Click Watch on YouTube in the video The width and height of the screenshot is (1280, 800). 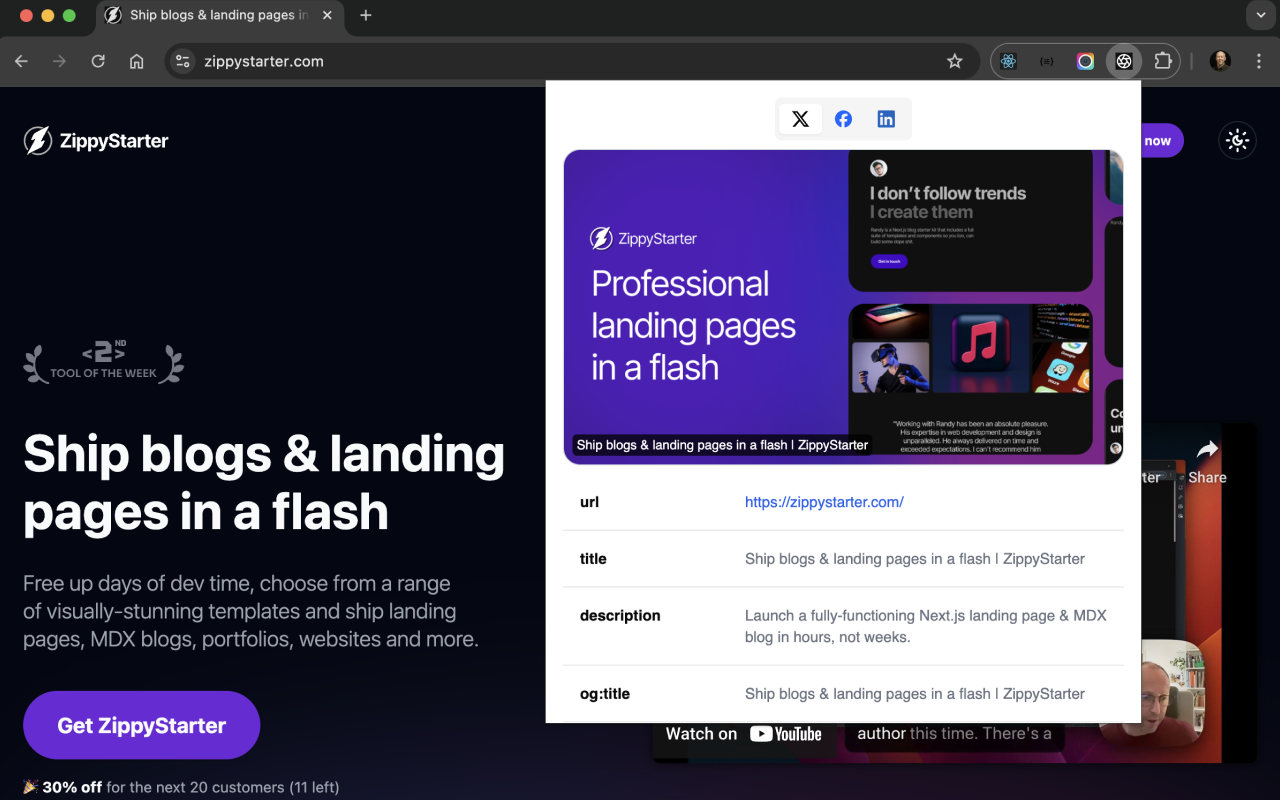click(x=744, y=734)
